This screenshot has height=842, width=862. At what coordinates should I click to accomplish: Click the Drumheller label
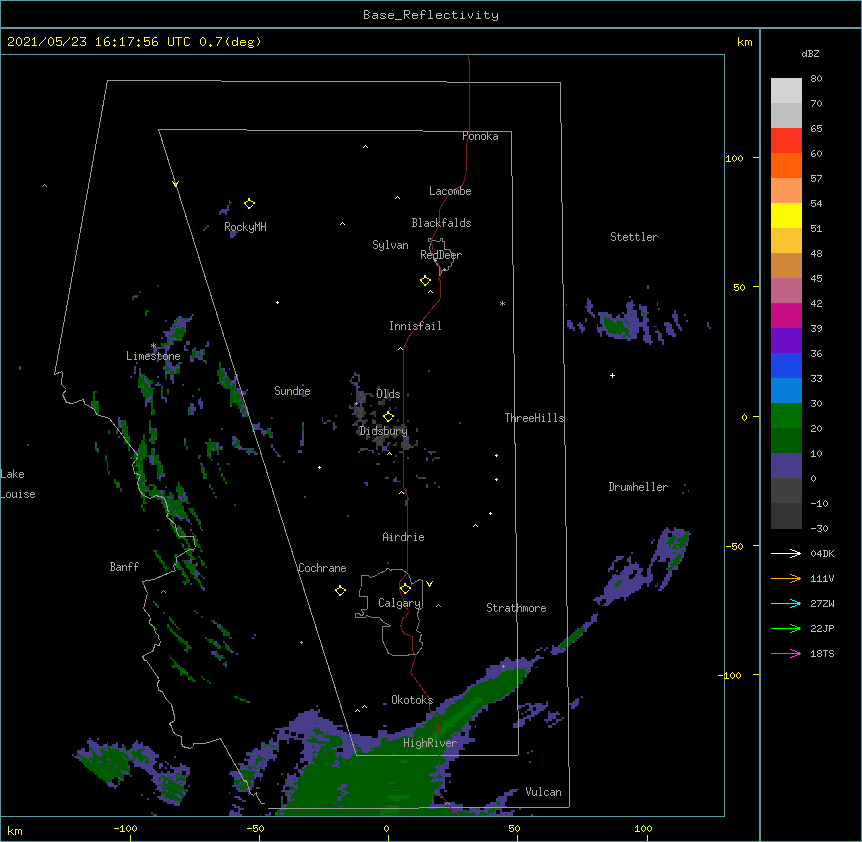pos(638,487)
